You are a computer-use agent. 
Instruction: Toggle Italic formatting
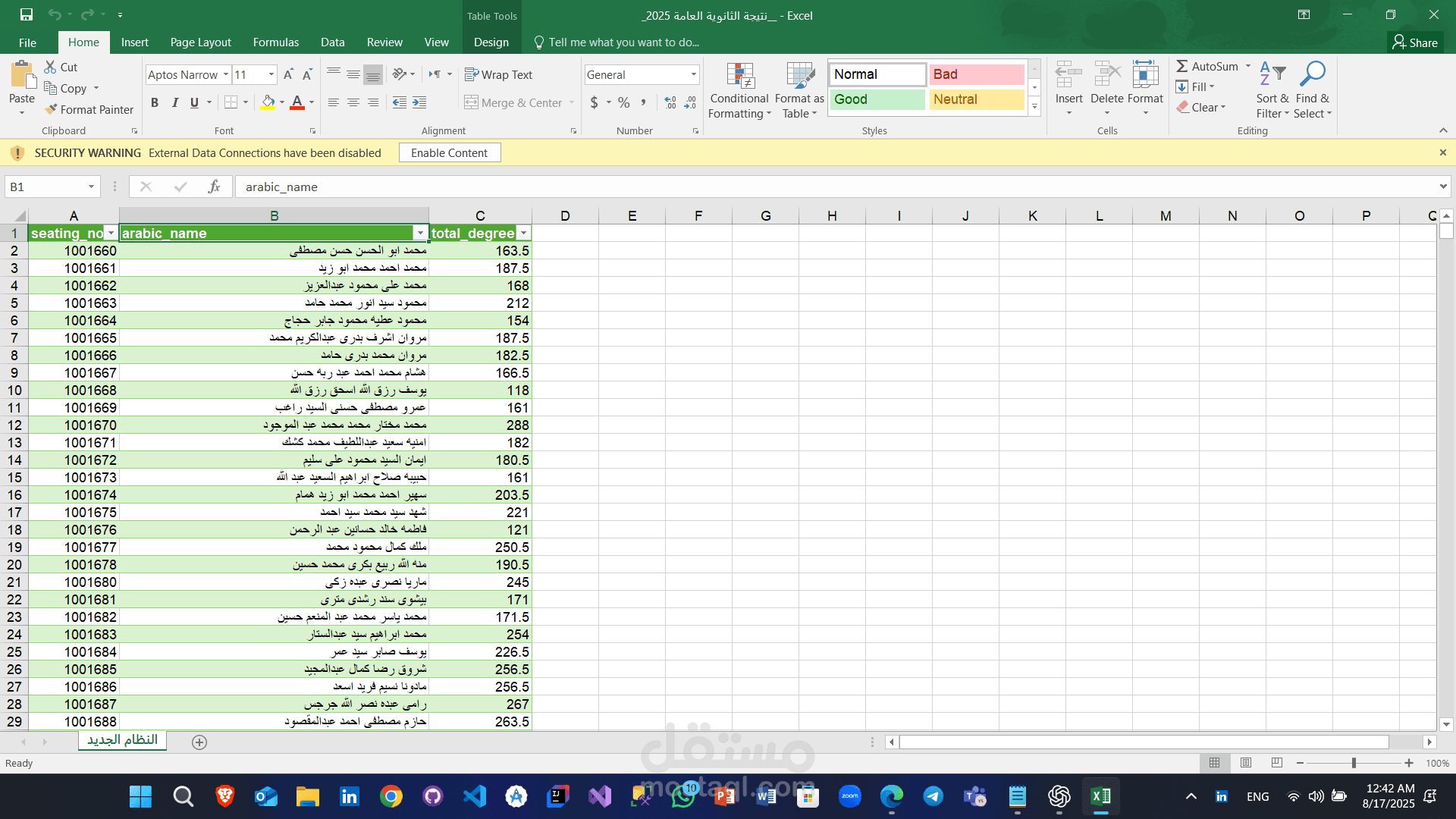pyautogui.click(x=174, y=102)
